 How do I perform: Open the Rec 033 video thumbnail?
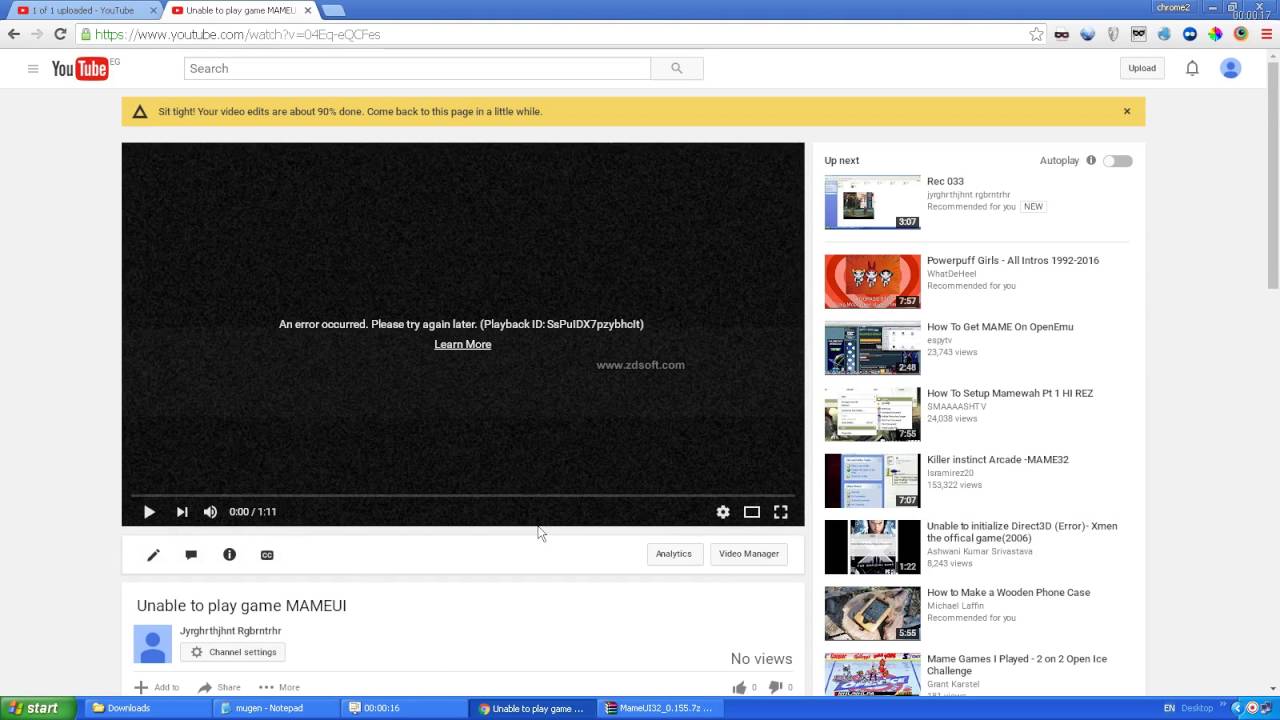pyautogui.click(x=872, y=203)
